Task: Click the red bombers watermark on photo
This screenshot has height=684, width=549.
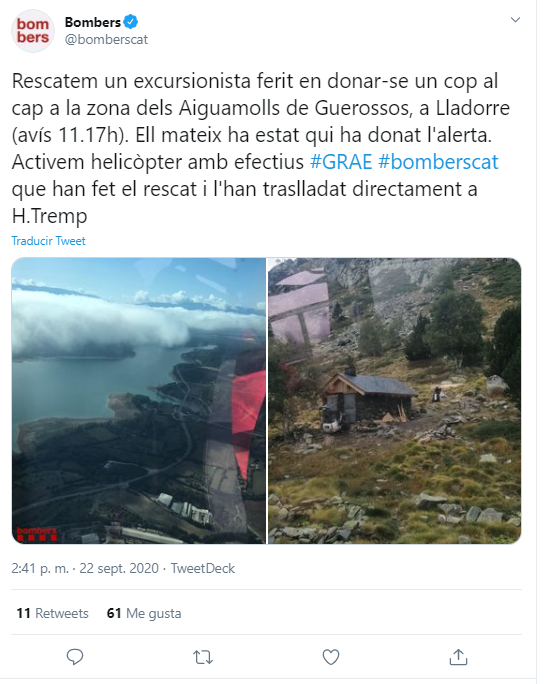Action: [x=37, y=533]
